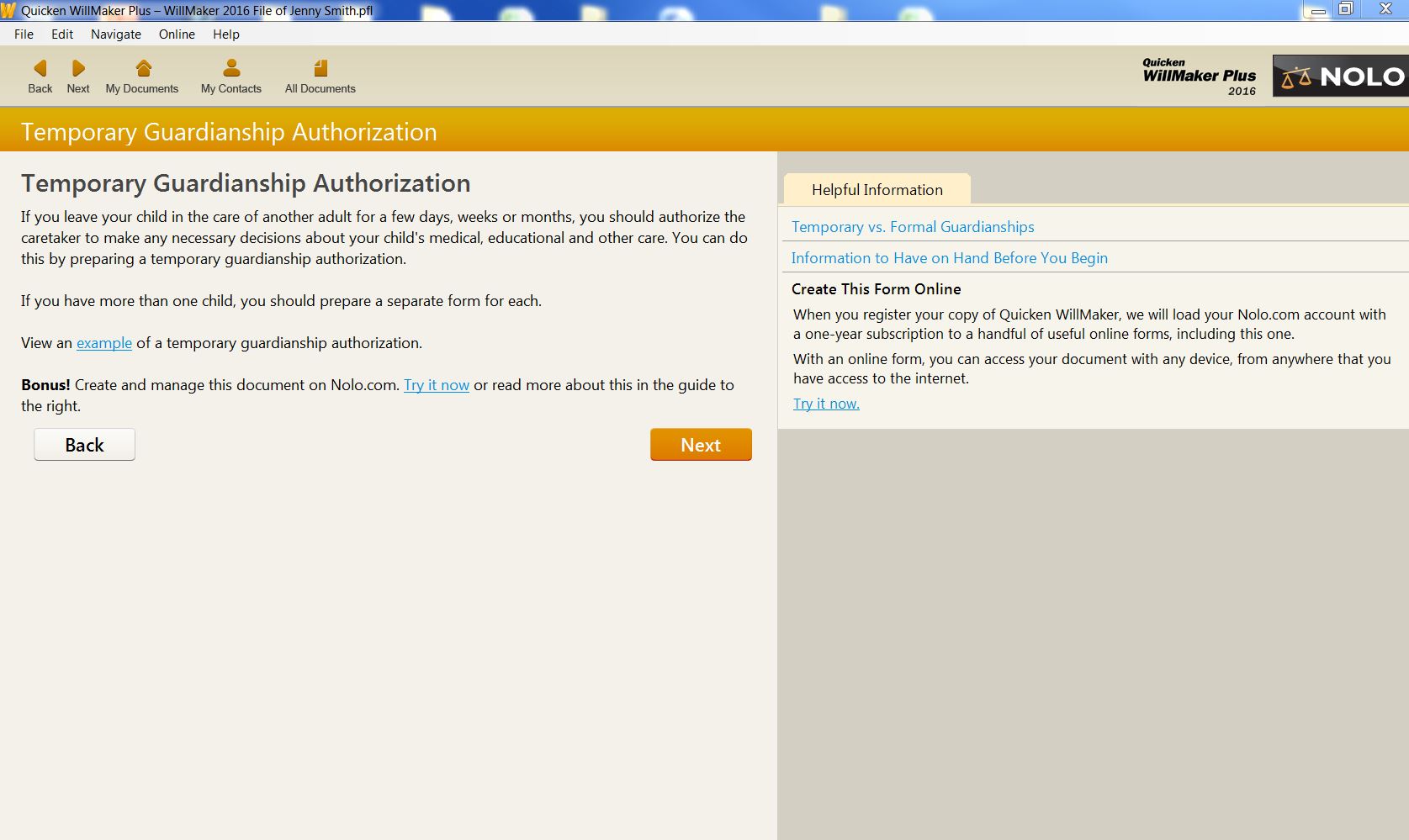
Task: Open the Help menu
Action: pos(225,34)
